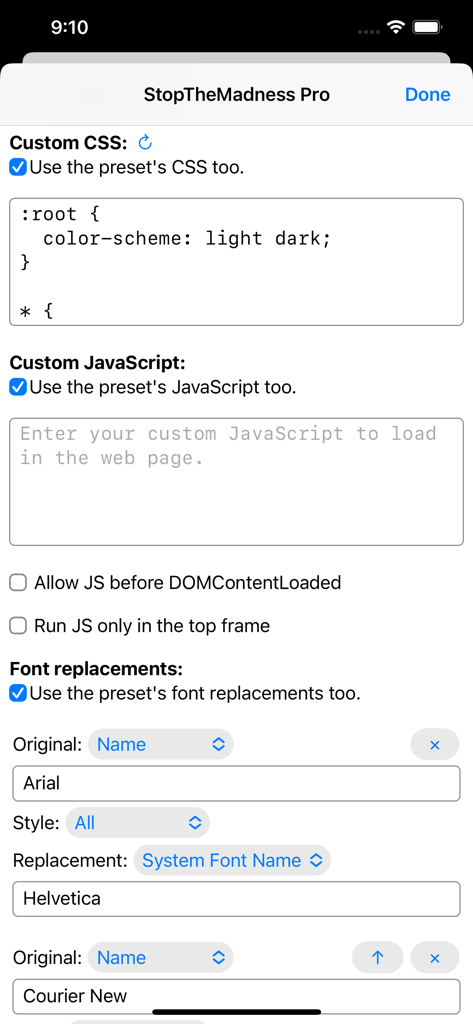Tap the Custom CSS heading label
This screenshot has width=473, height=1024.
click(x=69, y=142)
